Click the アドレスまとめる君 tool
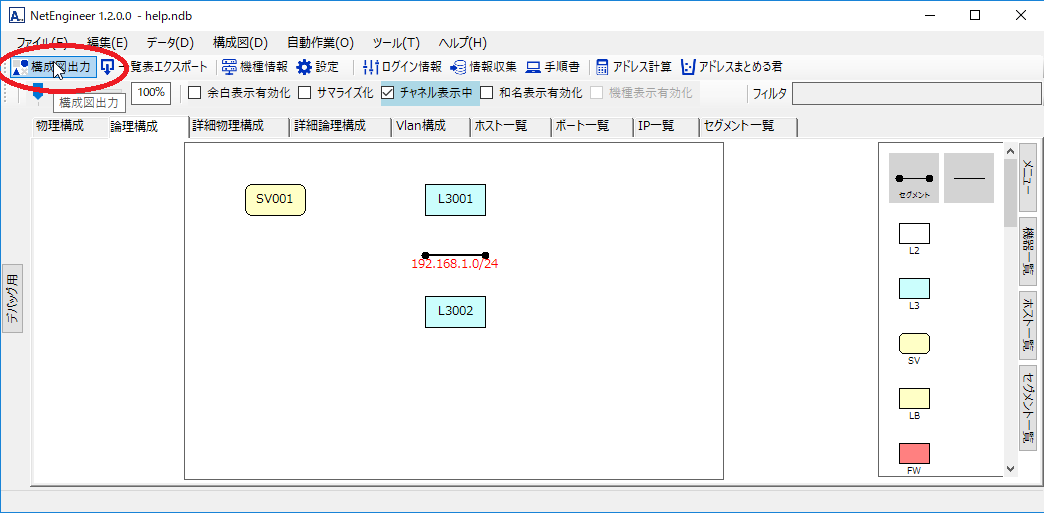Screen dimensions: 1044x513 point(731,67)
